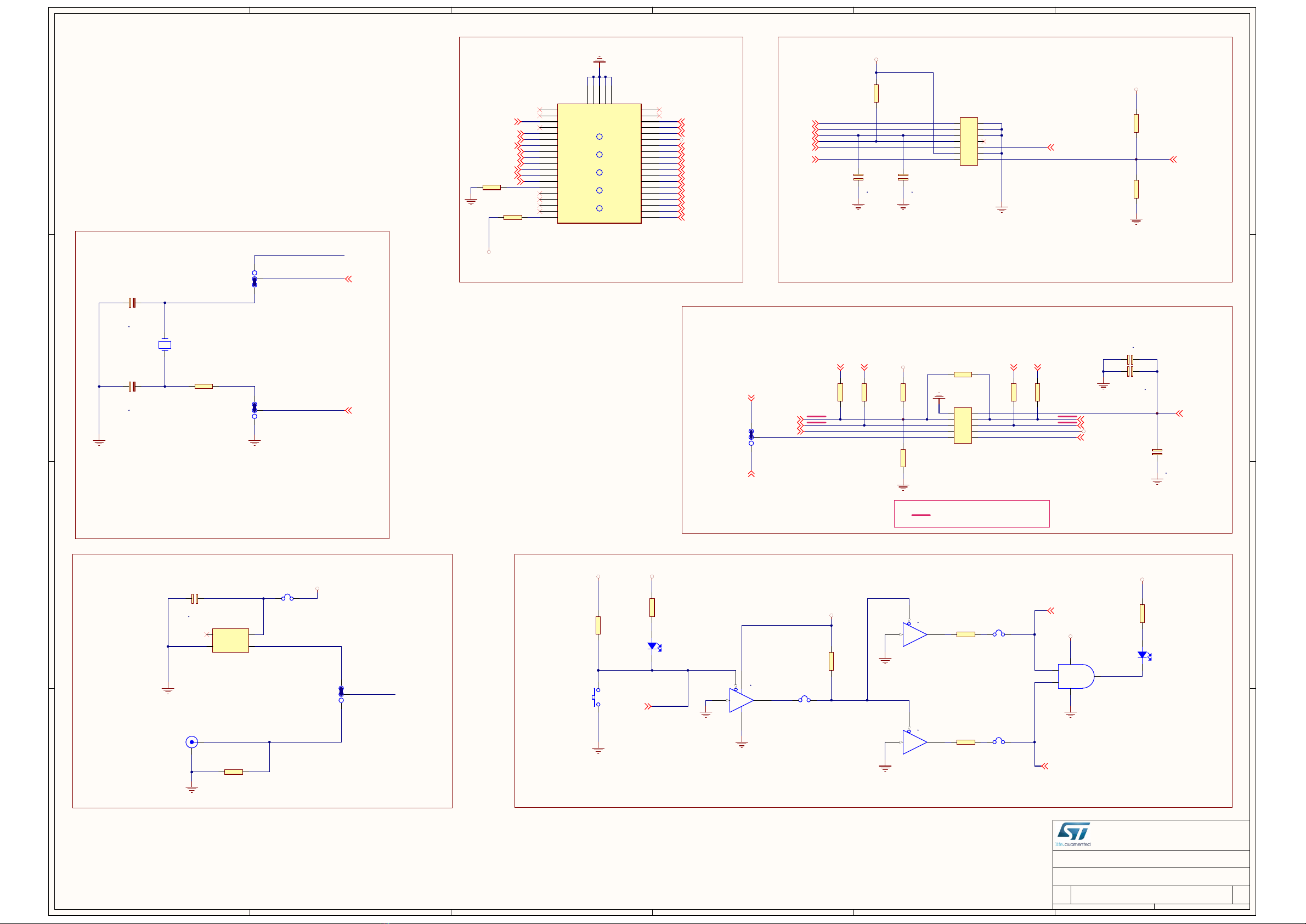Image resolution: width=1306 pixels, height=924 pixels.
Task: Click the LED wired above the push-button
Action: pyautogui.click(x=654, y=647)
